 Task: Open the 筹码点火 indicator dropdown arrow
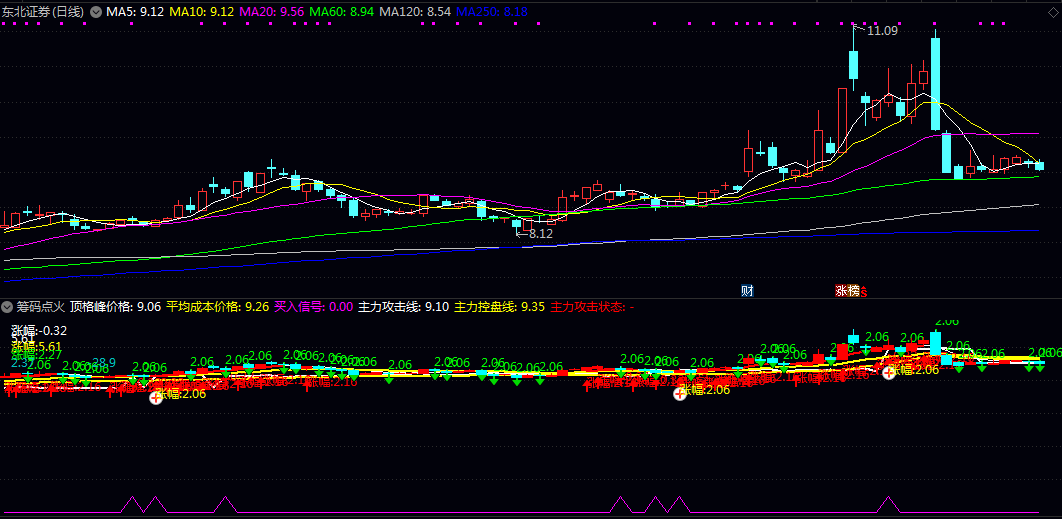tap(8, 307)
